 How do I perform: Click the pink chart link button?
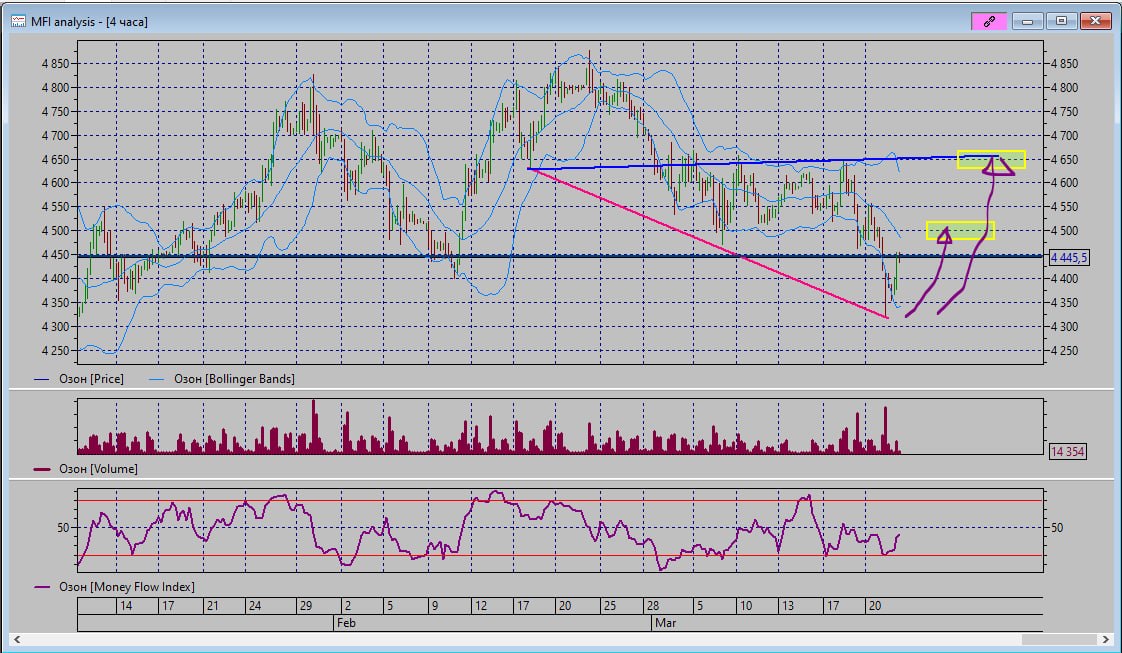988,21
